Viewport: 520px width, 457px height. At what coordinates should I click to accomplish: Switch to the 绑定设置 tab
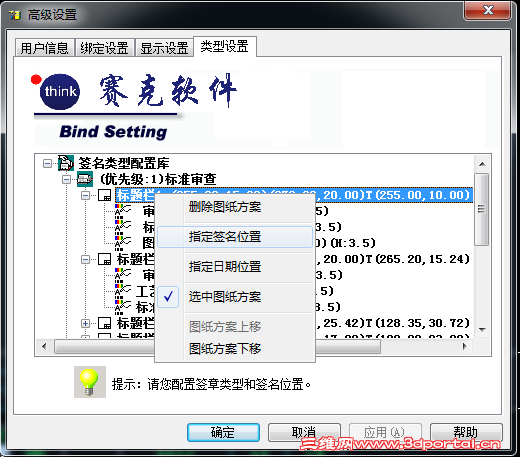pos(105,48)
